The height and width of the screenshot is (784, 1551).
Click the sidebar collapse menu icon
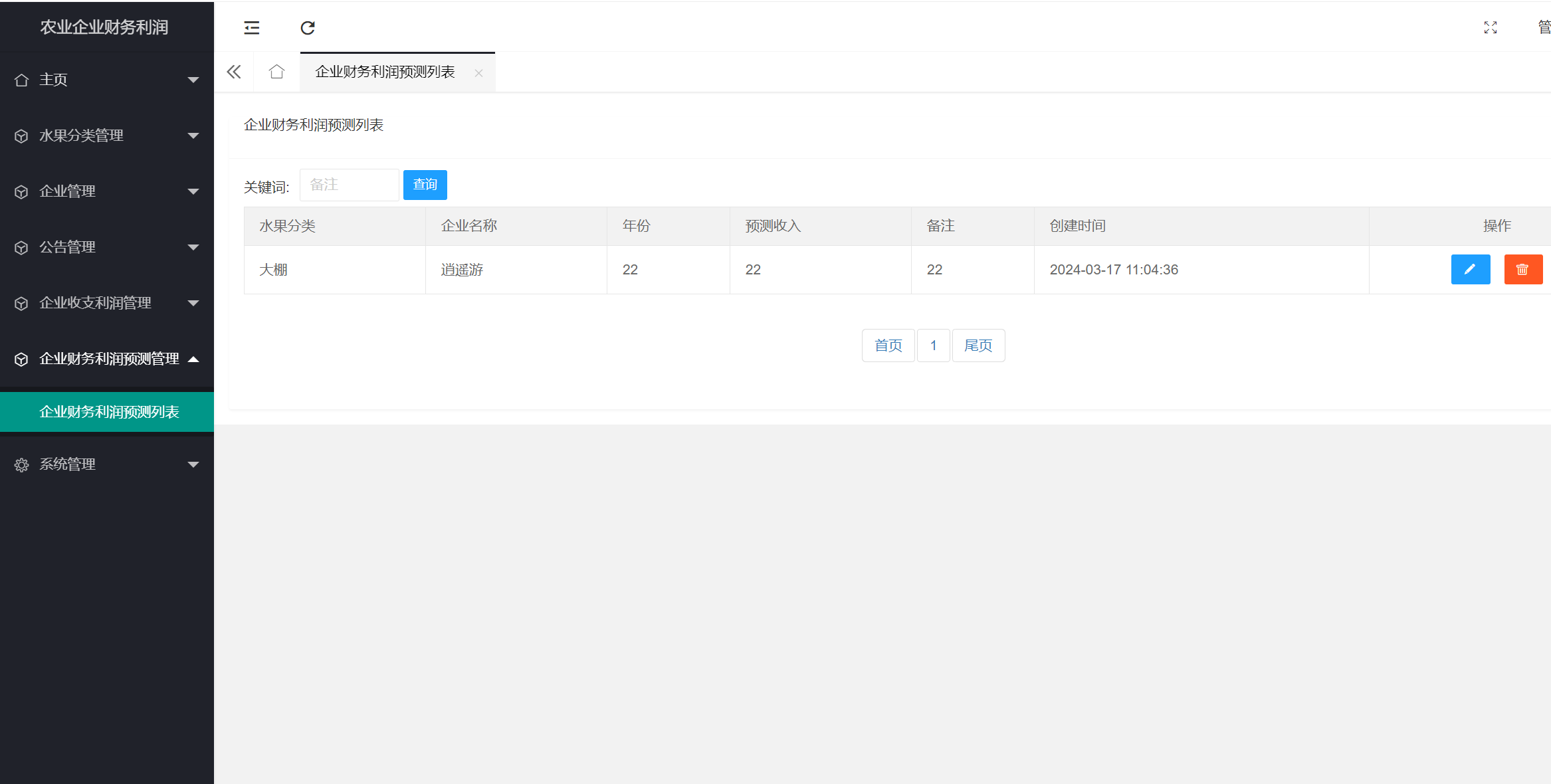tap(252, 28)
